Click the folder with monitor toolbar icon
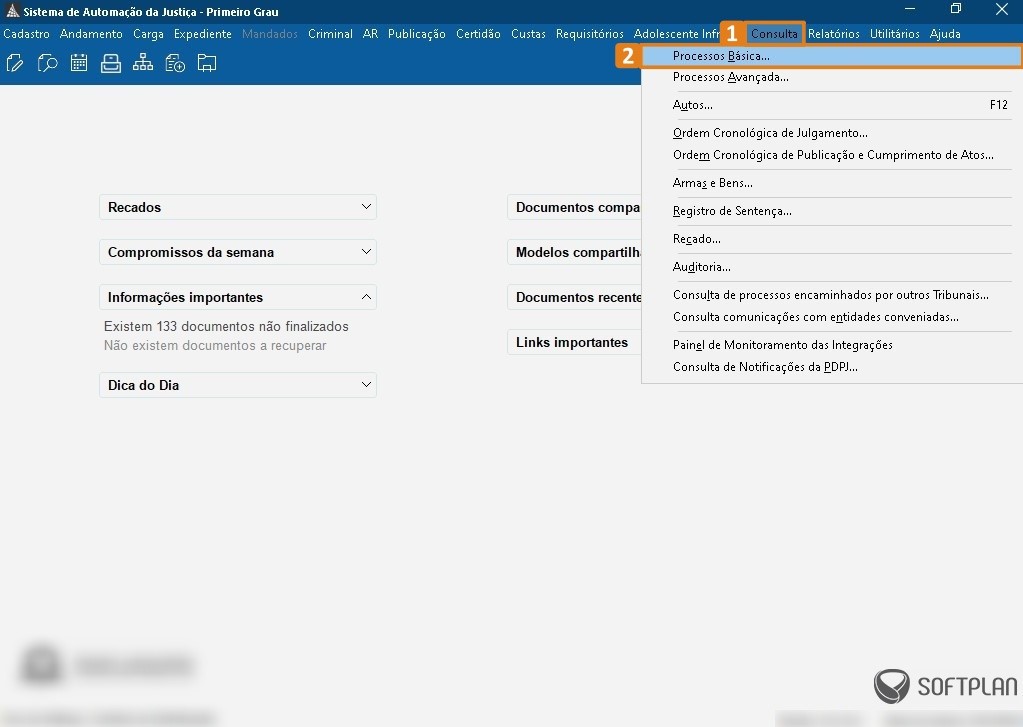 pos(207,63)
